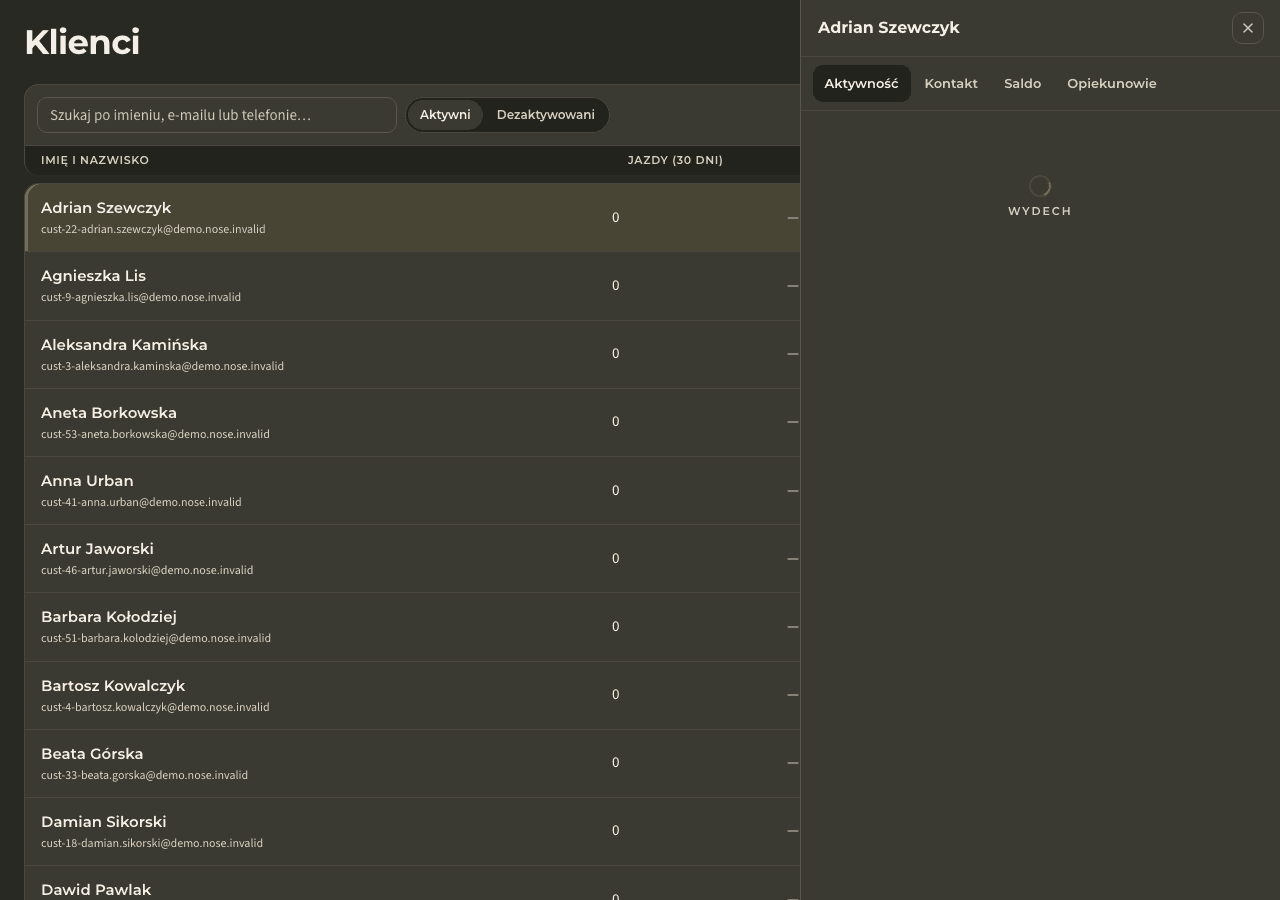The height and width of the screenshot is (900, 1280).
Task: Click the email cust-33-beata.gorska@demo.nose.invalid
Action: click(144, 775)
